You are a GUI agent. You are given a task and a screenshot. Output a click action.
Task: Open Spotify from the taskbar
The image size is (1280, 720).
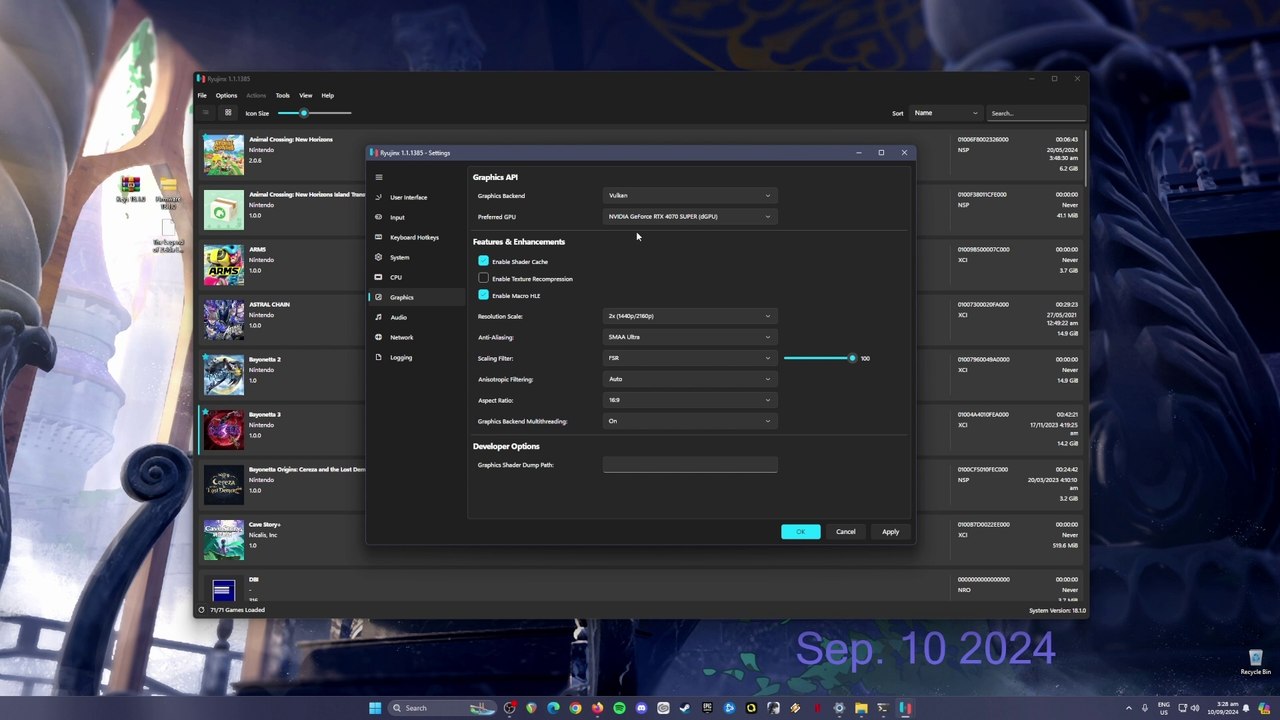(619, 708)
